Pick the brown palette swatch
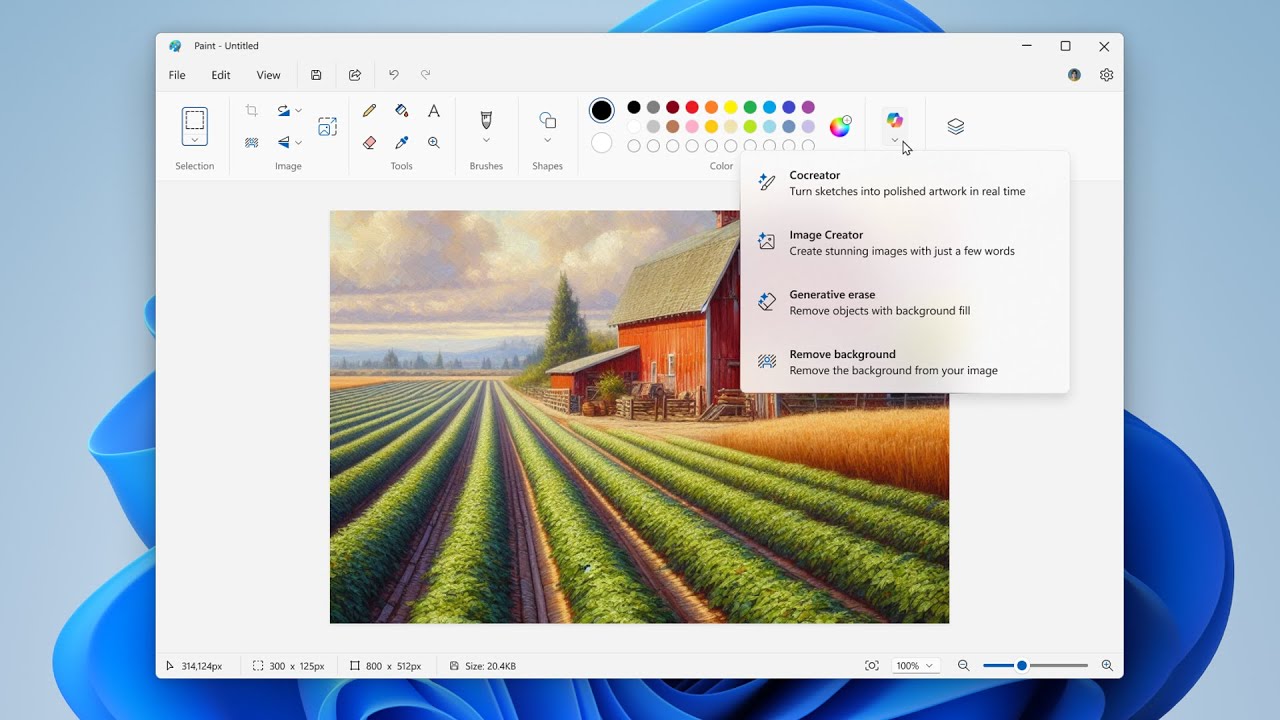 point(673,127)
